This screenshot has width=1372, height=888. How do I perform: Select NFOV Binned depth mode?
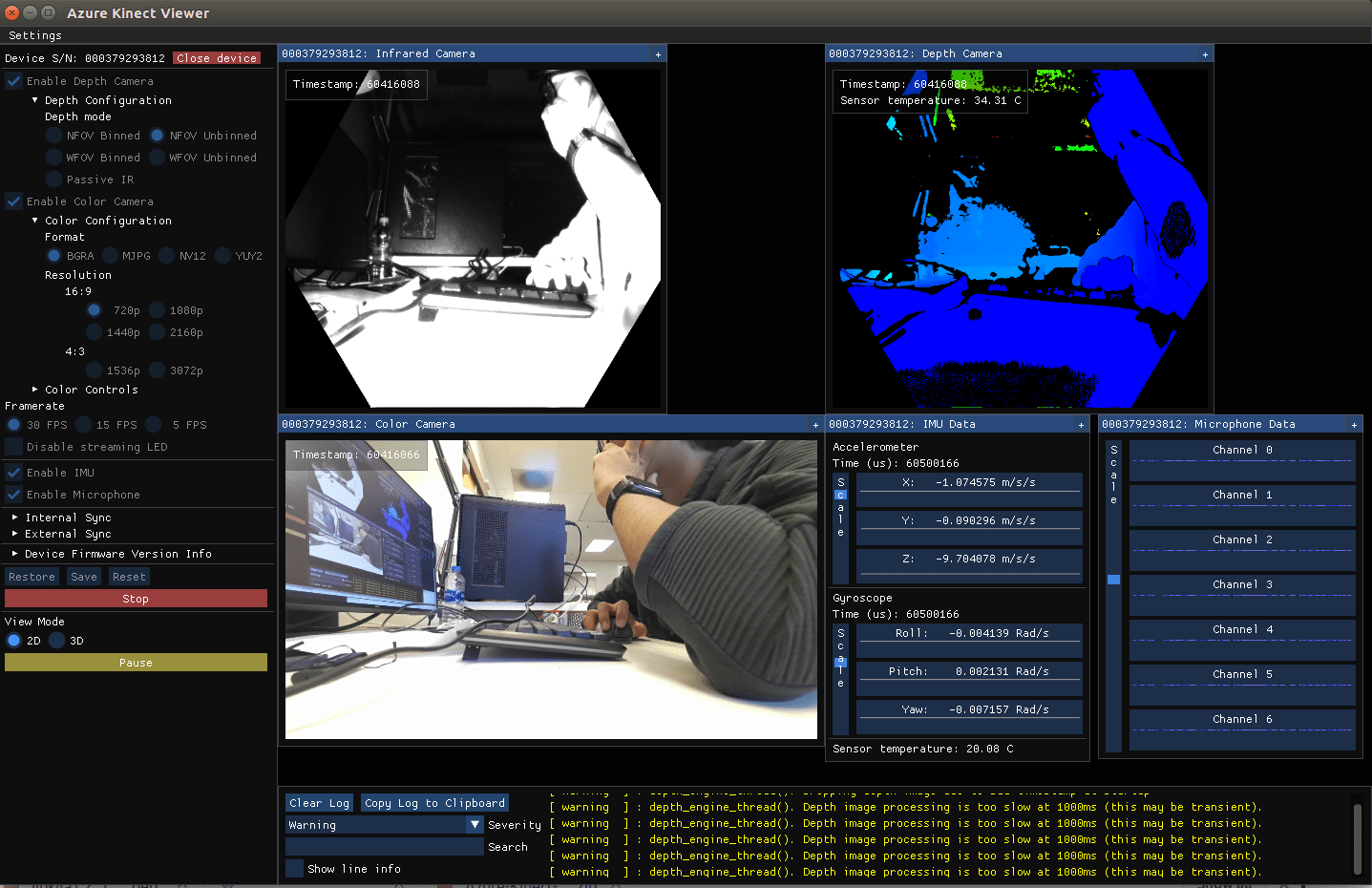pos(54,136)
